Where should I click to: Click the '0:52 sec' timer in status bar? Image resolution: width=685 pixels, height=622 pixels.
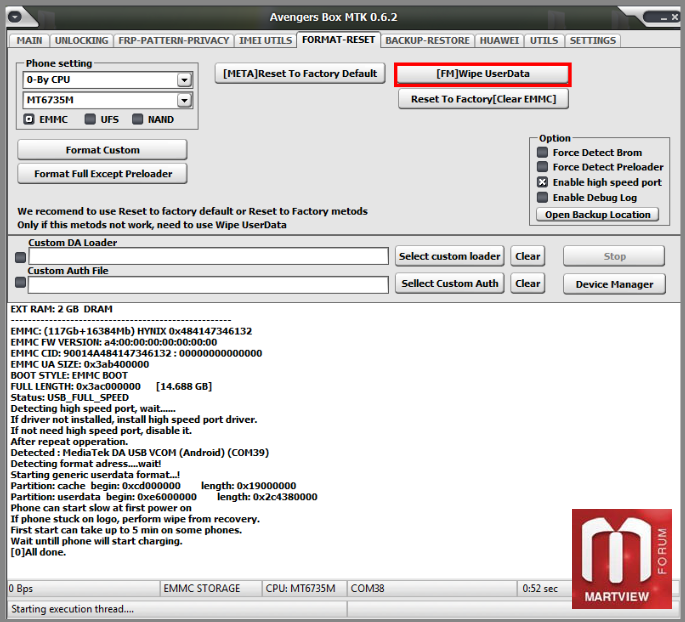coord(540,588)
